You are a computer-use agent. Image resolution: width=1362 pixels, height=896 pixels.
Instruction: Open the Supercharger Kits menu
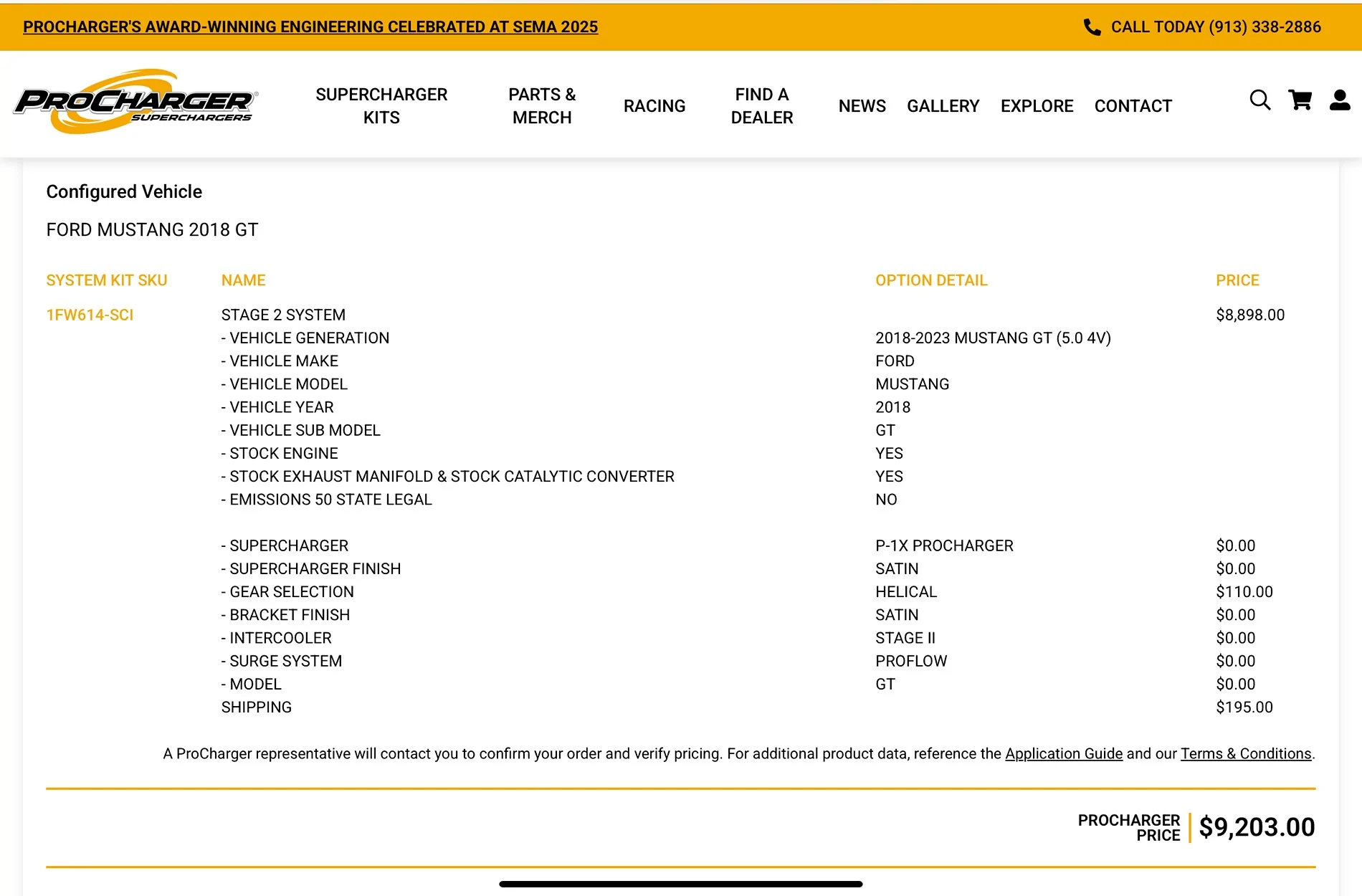tap(381, 106)
